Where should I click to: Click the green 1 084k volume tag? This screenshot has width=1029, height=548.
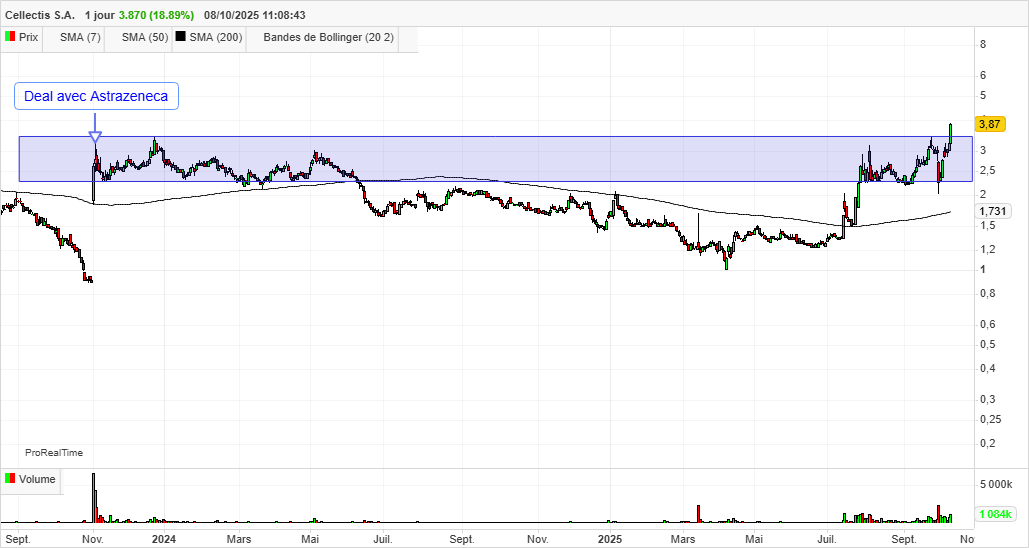click(994, 514)
